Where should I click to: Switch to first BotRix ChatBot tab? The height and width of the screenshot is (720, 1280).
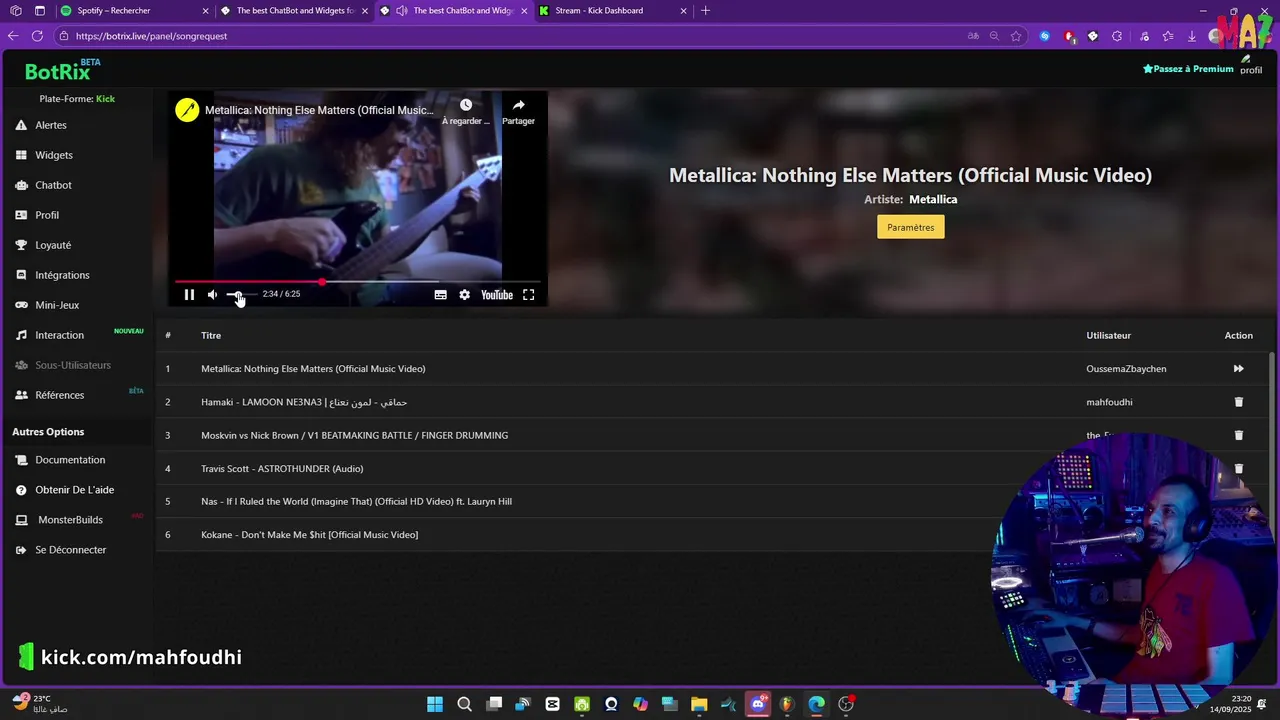(x=293, y=11)
